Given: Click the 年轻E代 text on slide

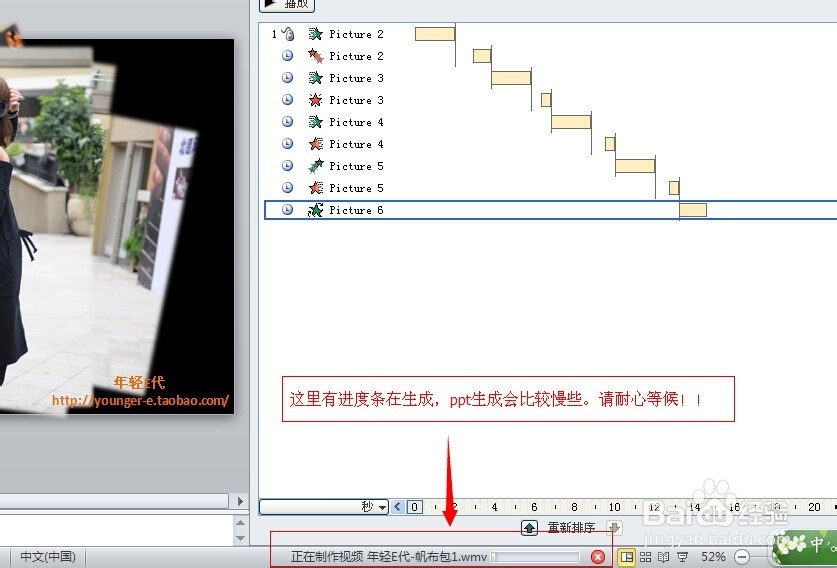Looking at the screenshot, I should (x=139, y=382).
